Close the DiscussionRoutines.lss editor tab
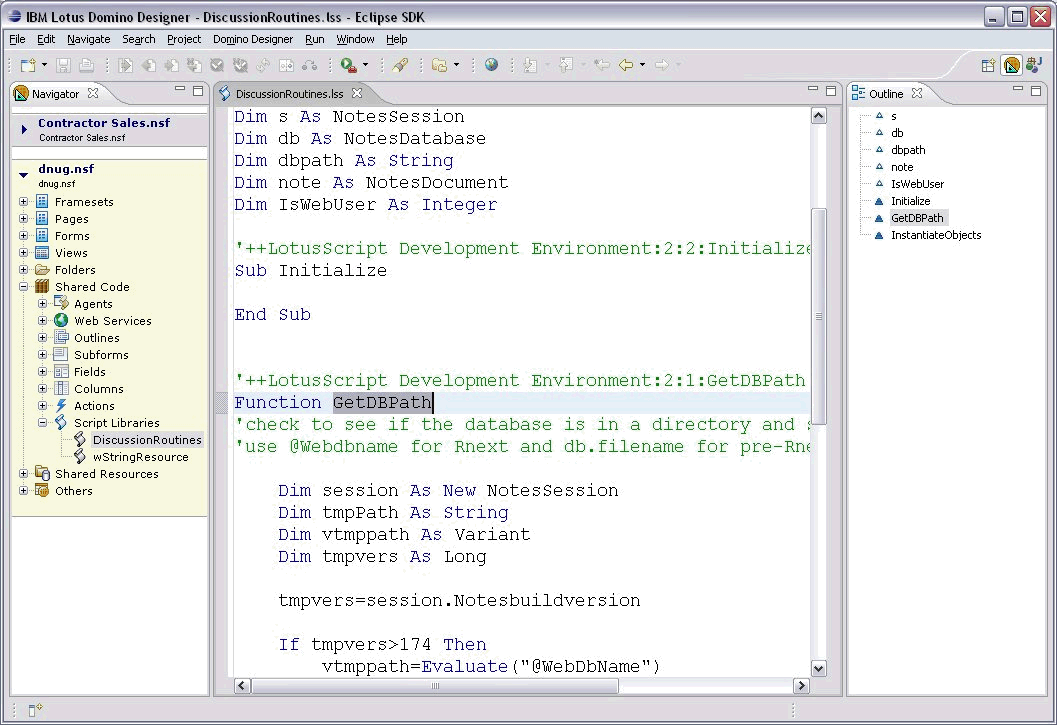This screenshot has width=1057, height=725. (357, 93)
